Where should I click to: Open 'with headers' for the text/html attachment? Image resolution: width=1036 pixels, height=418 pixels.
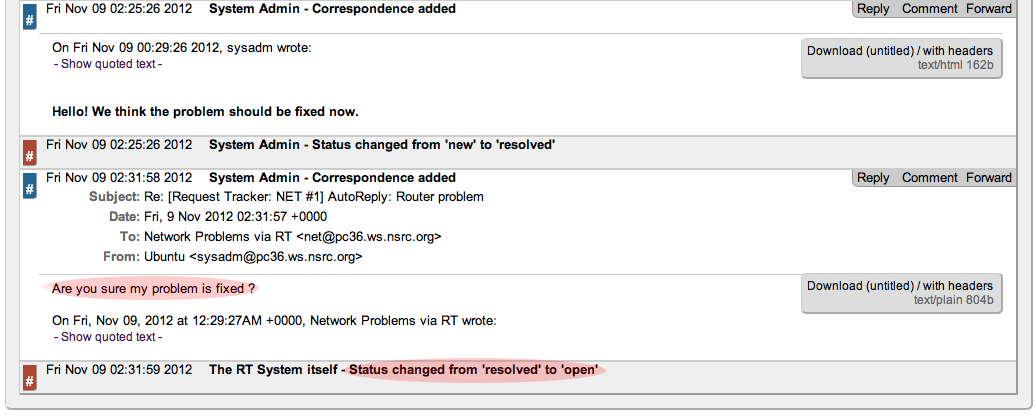pos(958,51)
